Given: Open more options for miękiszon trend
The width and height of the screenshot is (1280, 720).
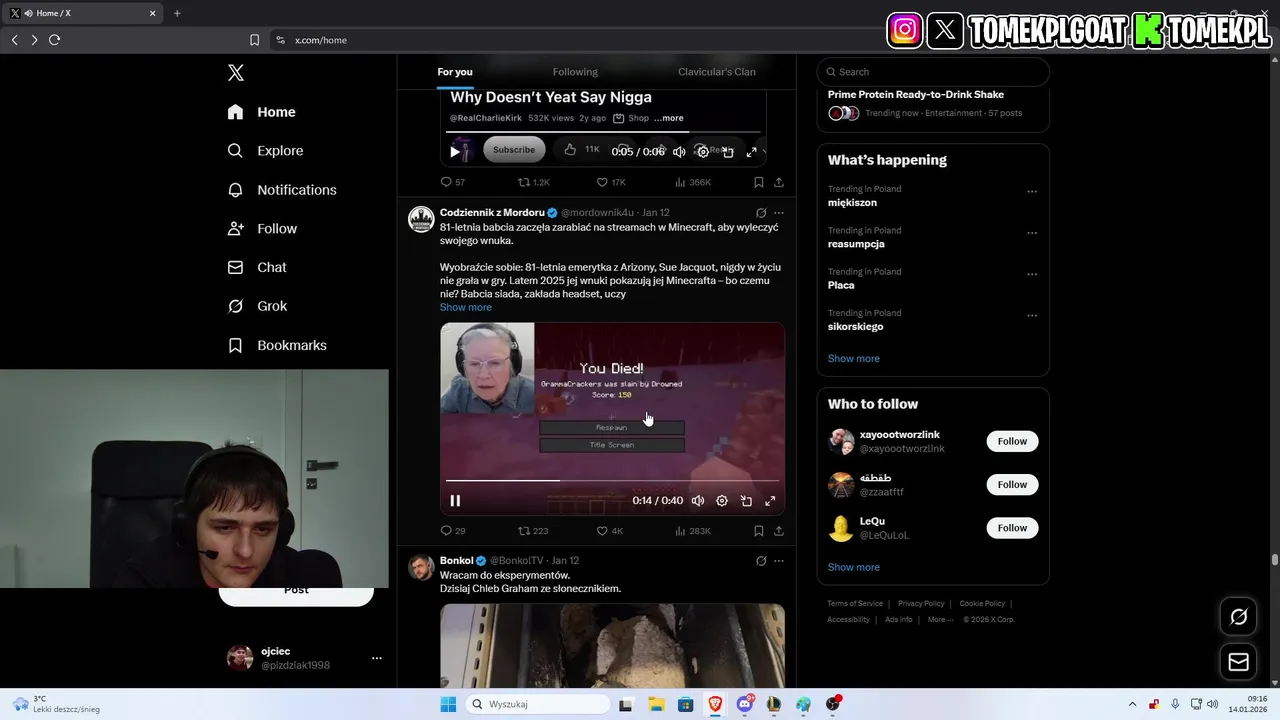Looking at the screenshot, I should coord(1032,192).
